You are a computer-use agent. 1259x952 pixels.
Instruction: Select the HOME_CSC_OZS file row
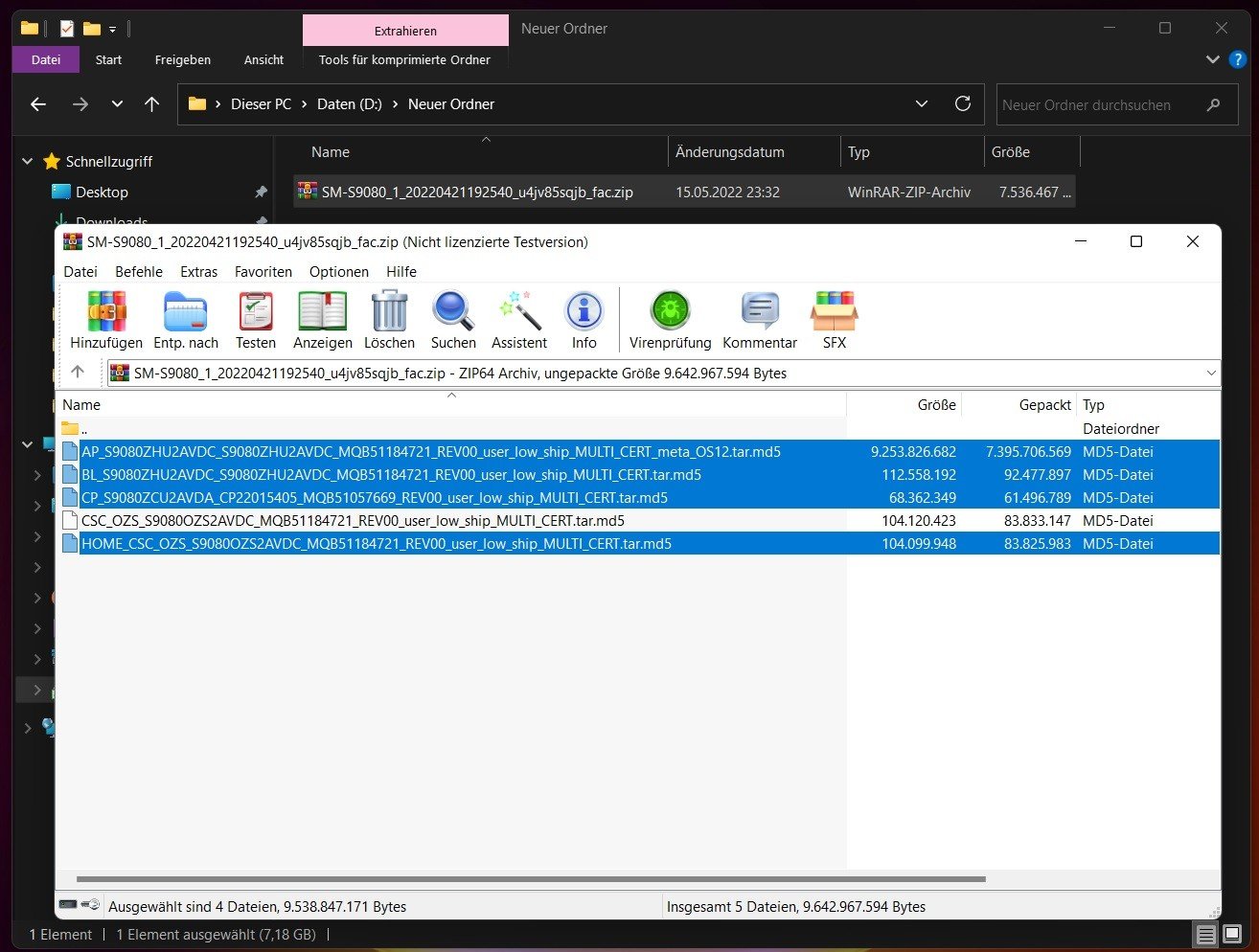pyautogui.click(x=638, y=544)
